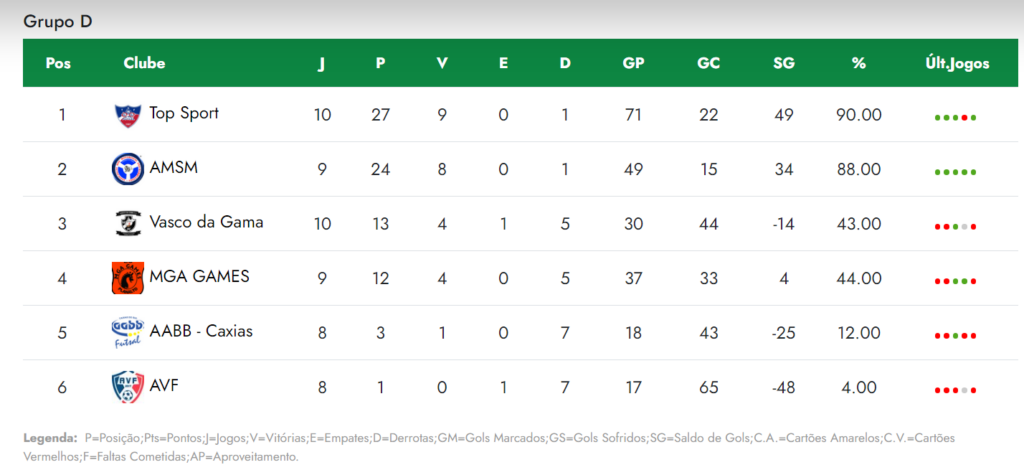Click the Últ.Jogos column header
Image resolution: width=1024 pixels, height=475 pixels.
click(x=956, y=64)
